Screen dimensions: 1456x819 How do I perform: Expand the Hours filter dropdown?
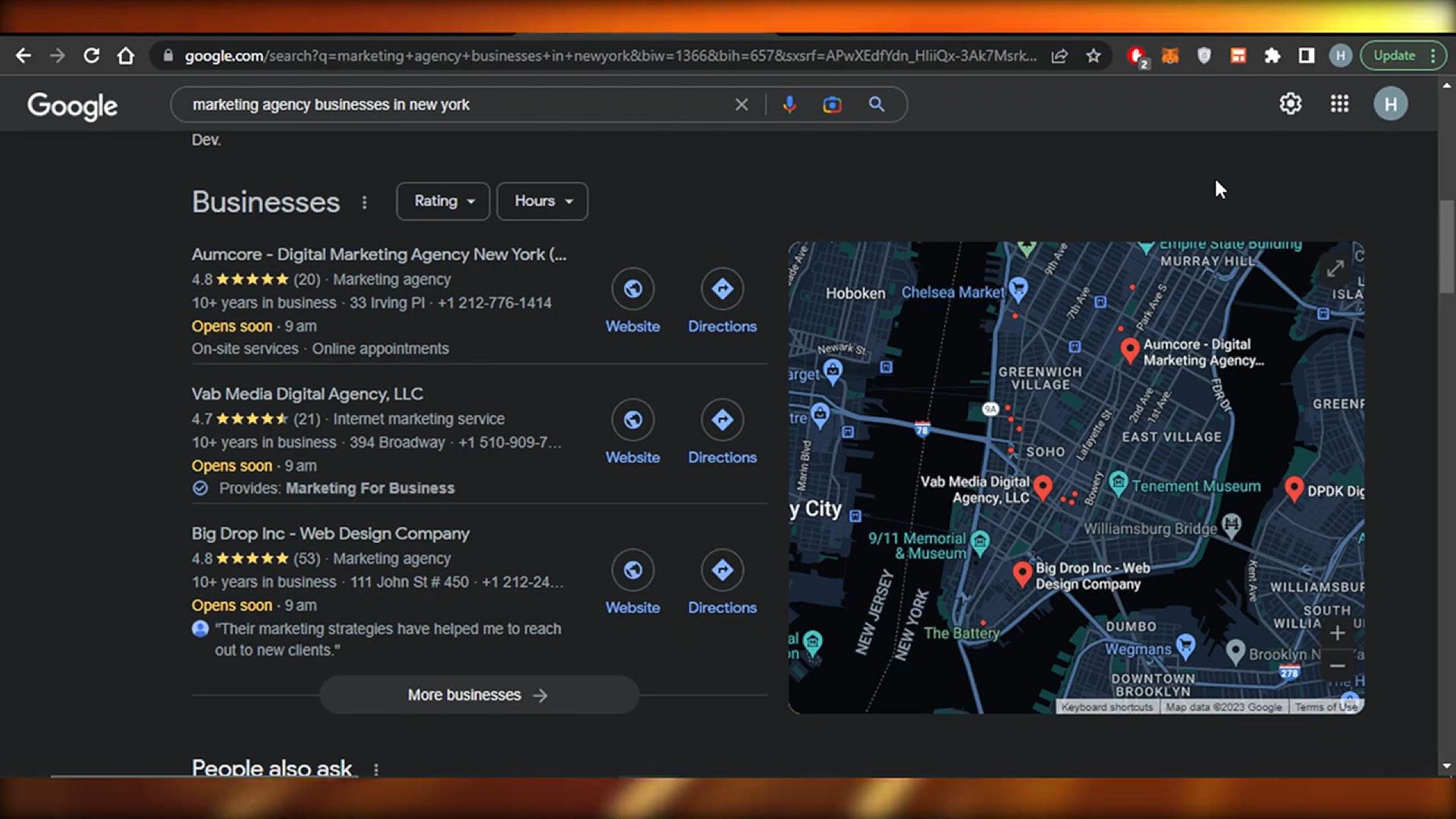pyautogui.click(x=542, y=201)
